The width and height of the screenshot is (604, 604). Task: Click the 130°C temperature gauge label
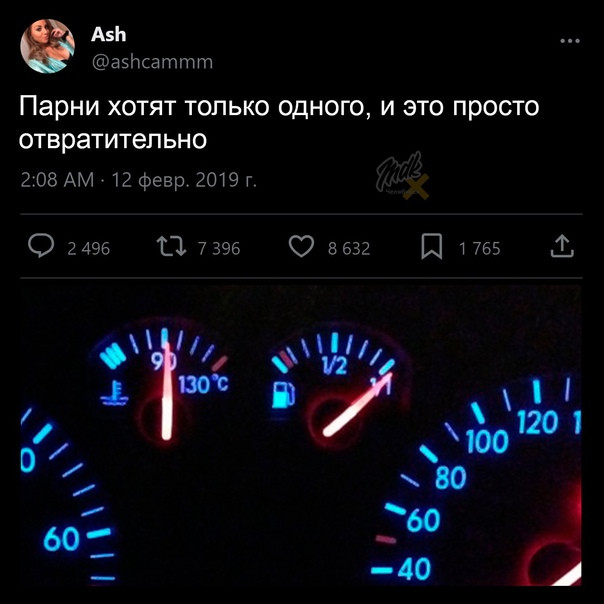click(x=203, y=384)
